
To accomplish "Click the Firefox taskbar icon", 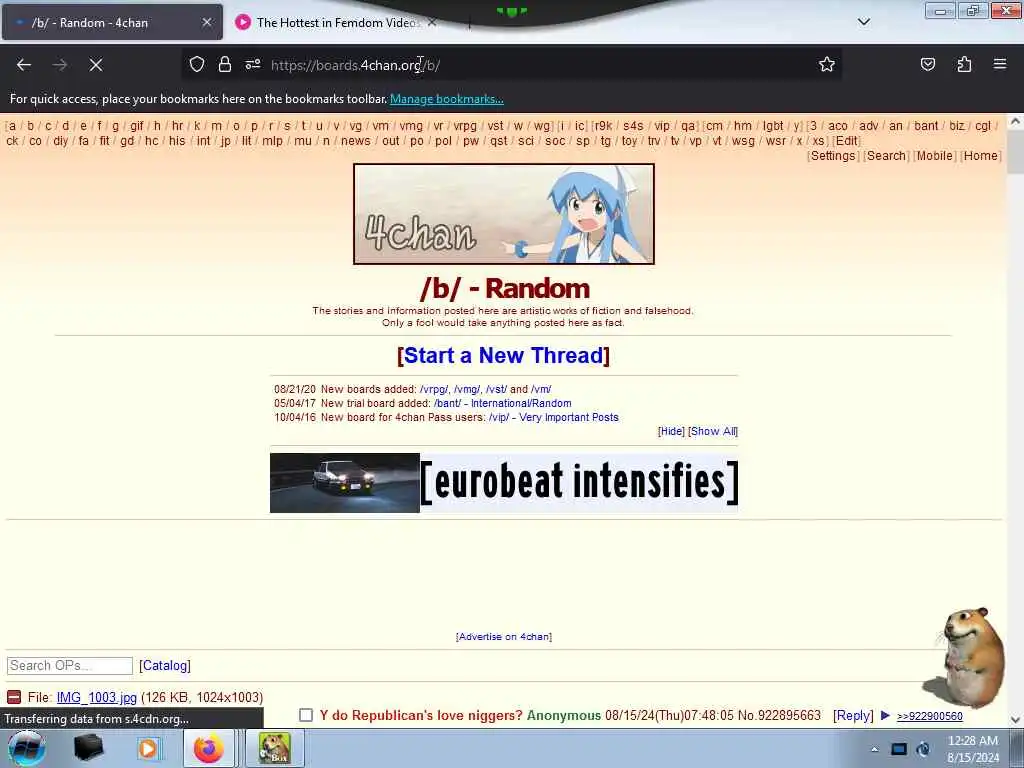I will point(208,748).
